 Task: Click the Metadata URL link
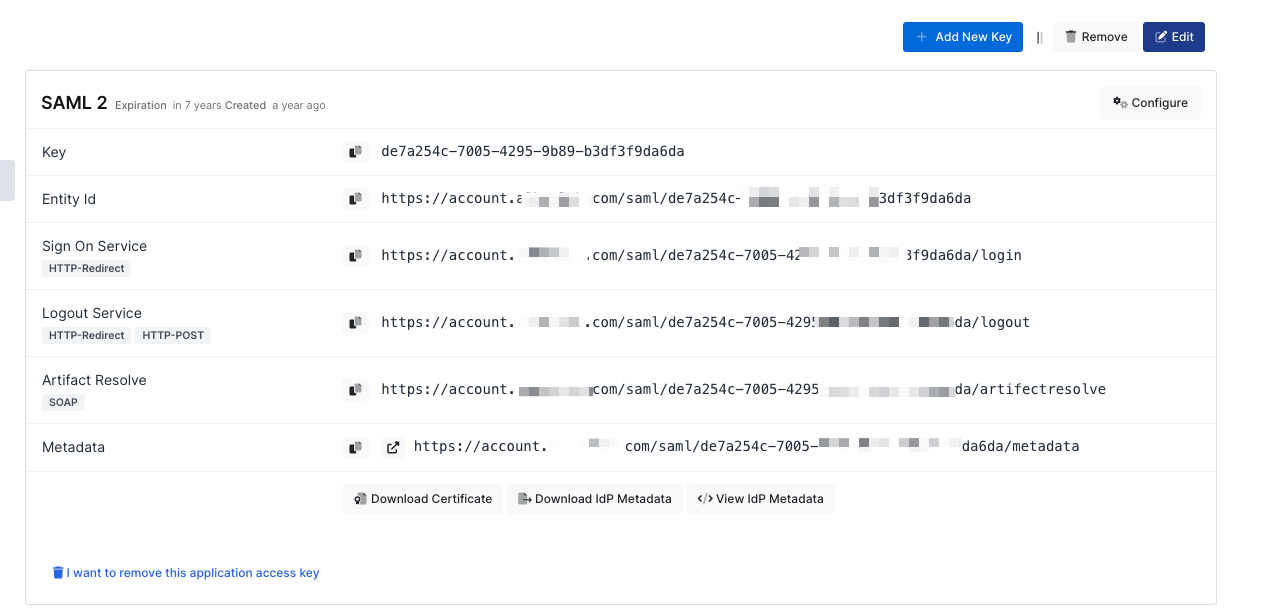(746, 447)
